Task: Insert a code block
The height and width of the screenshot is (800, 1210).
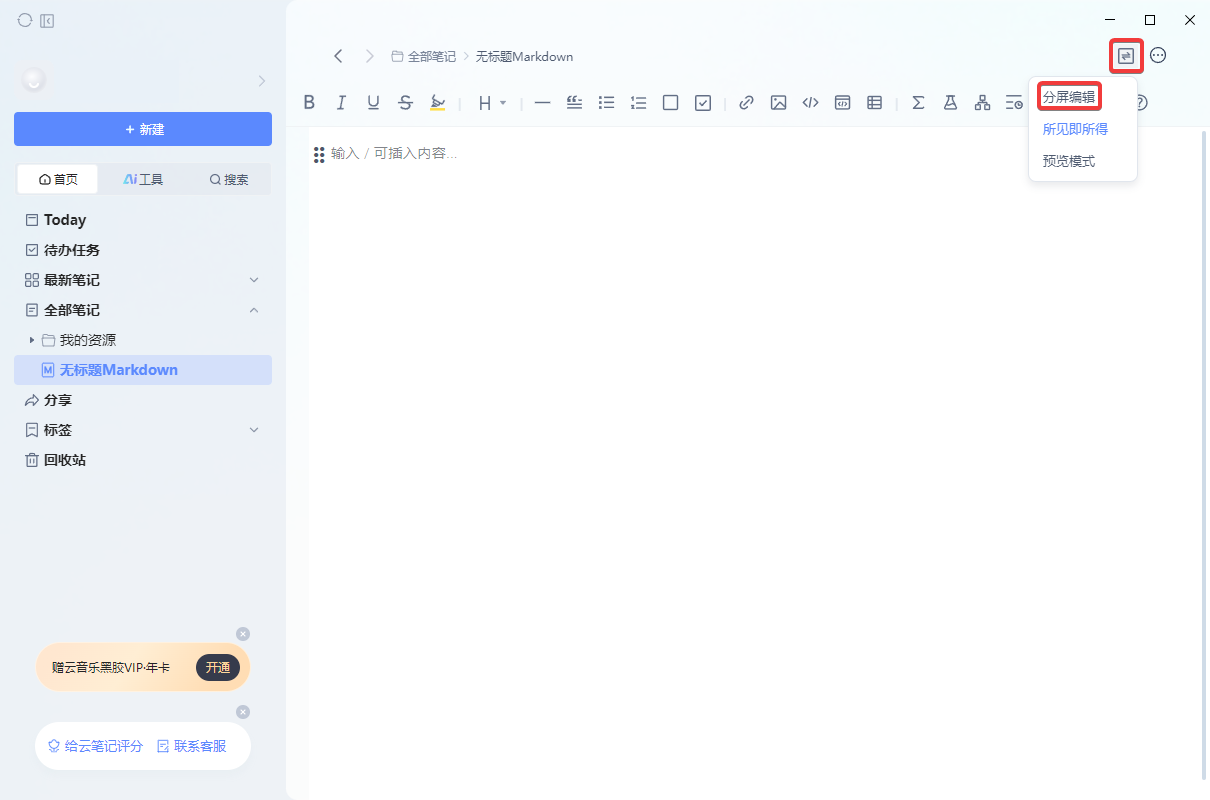Action: [x=842, y=102]
